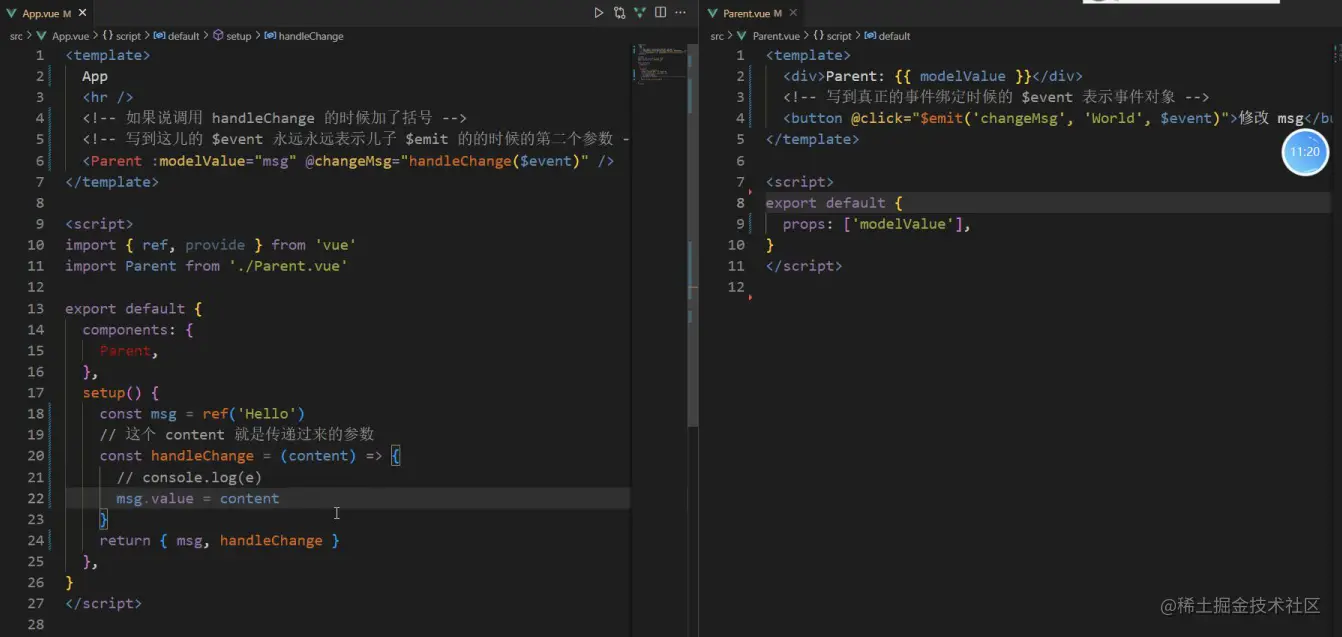Click the cube icon beside setup breadcrumb
This screenshot has width=1342, height=637.
coord(218,36)
